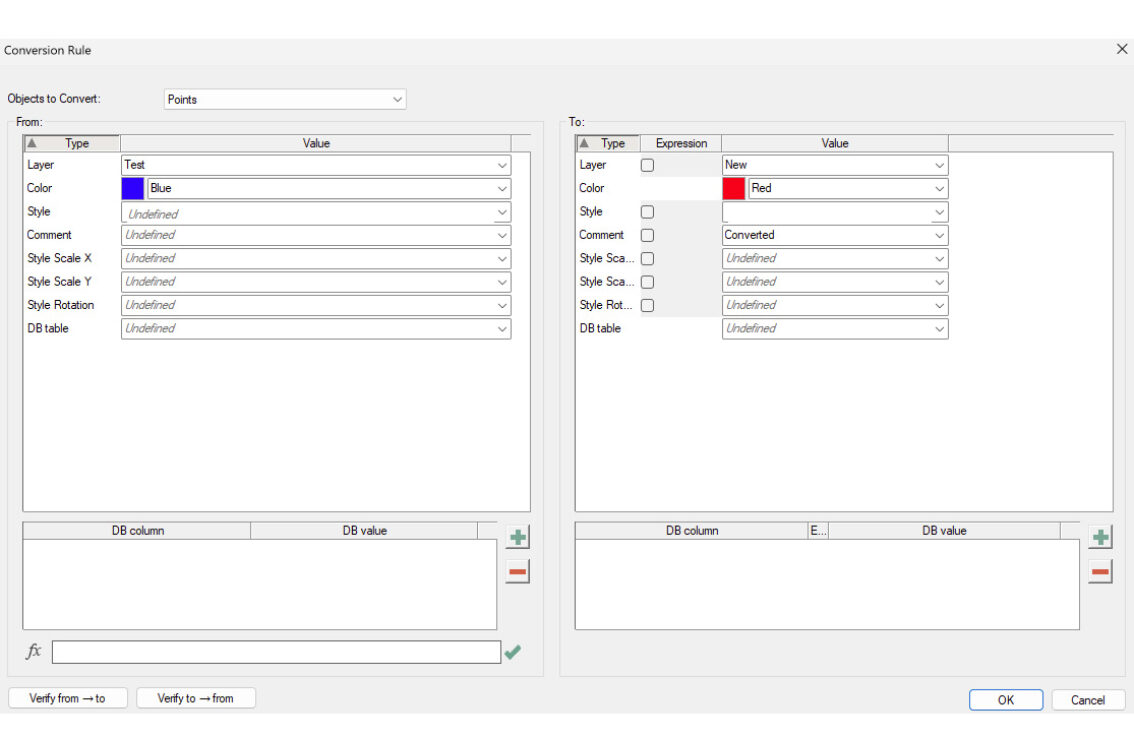Click the red minus icon in the From panel

tap(517, 571)
